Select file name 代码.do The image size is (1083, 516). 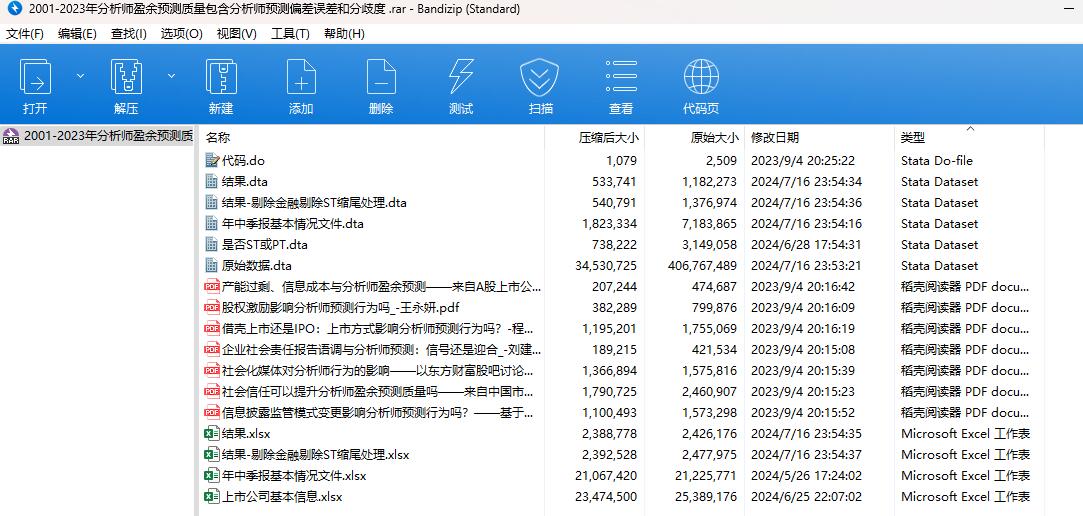coord(243,161)
